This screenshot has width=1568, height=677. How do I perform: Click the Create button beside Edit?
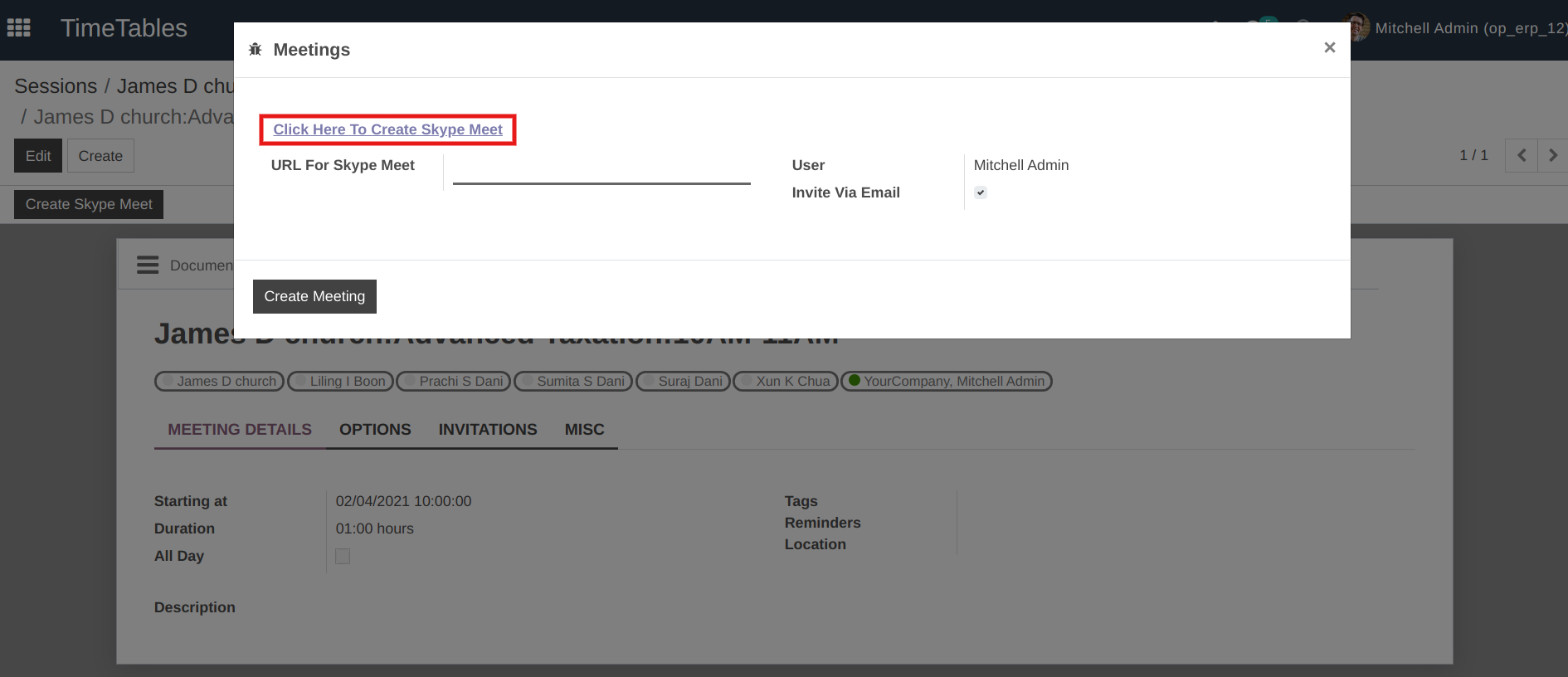100,156
